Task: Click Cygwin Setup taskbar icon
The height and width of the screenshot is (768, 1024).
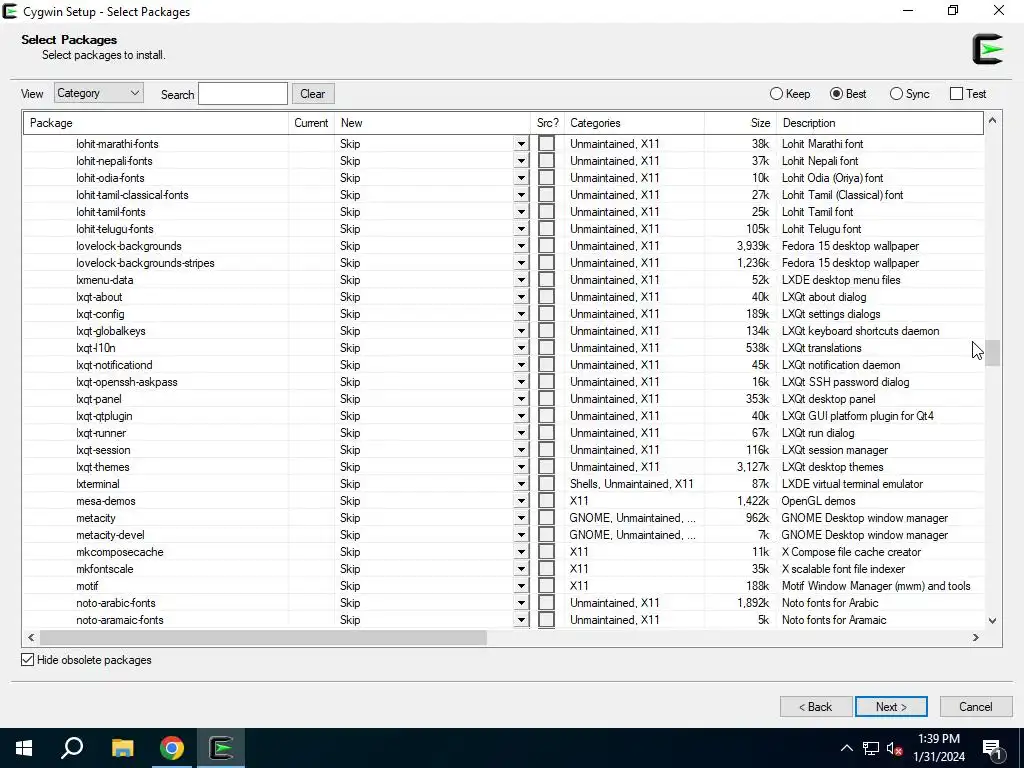Action: (x=221, y=748)
